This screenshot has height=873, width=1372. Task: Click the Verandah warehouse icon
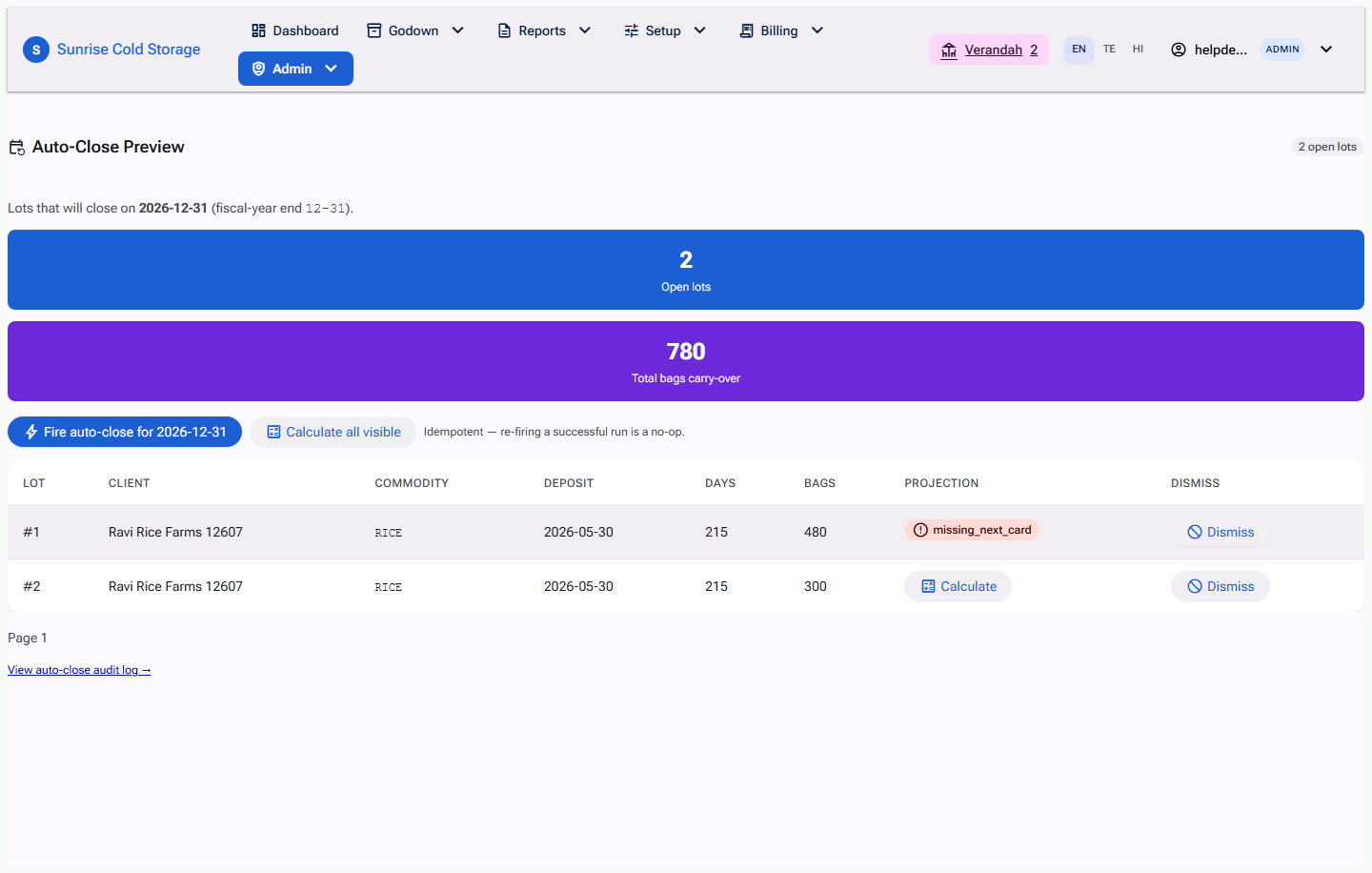pyautogui.click(x=949, y=51)
